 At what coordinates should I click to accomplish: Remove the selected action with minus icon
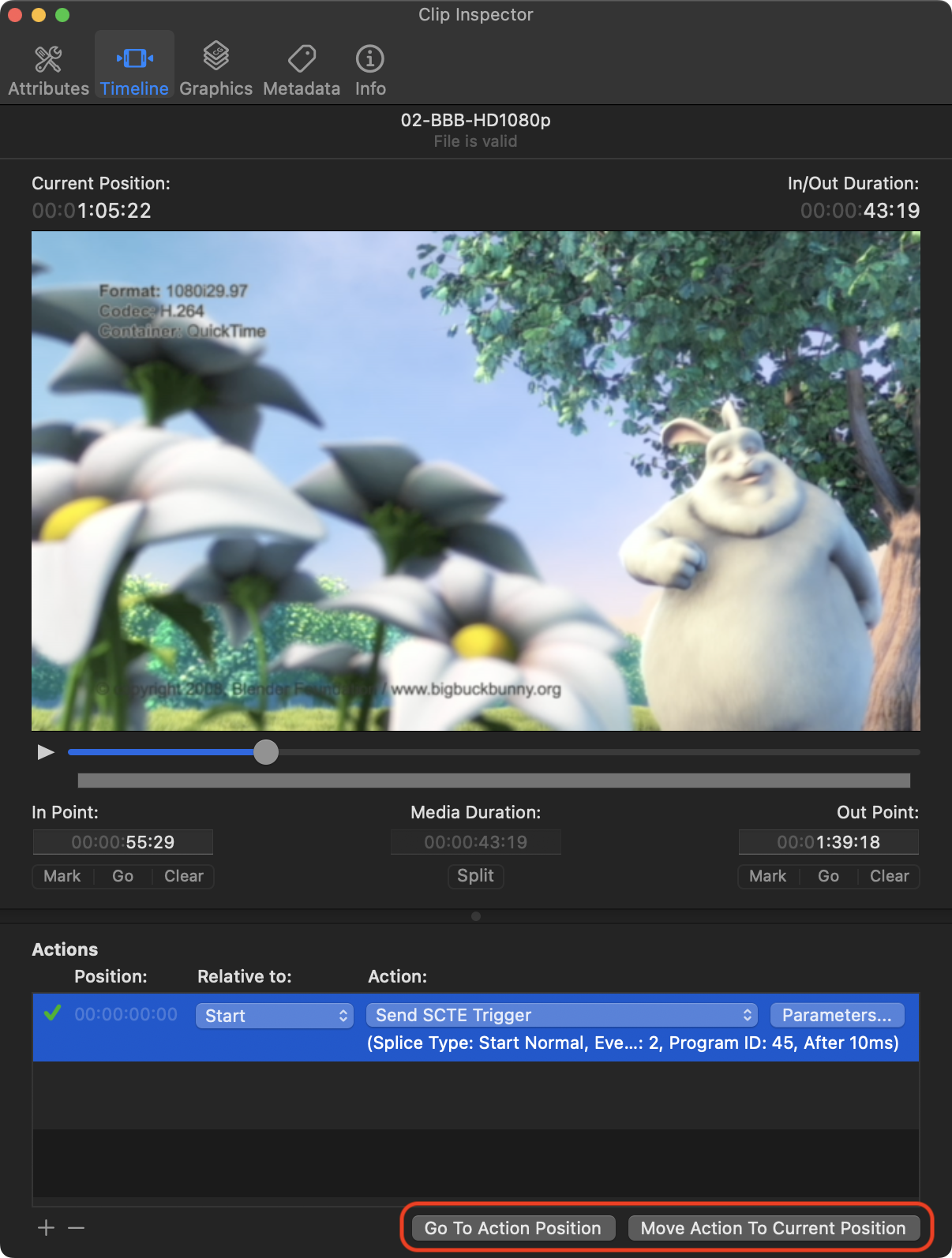[76, 1228]
